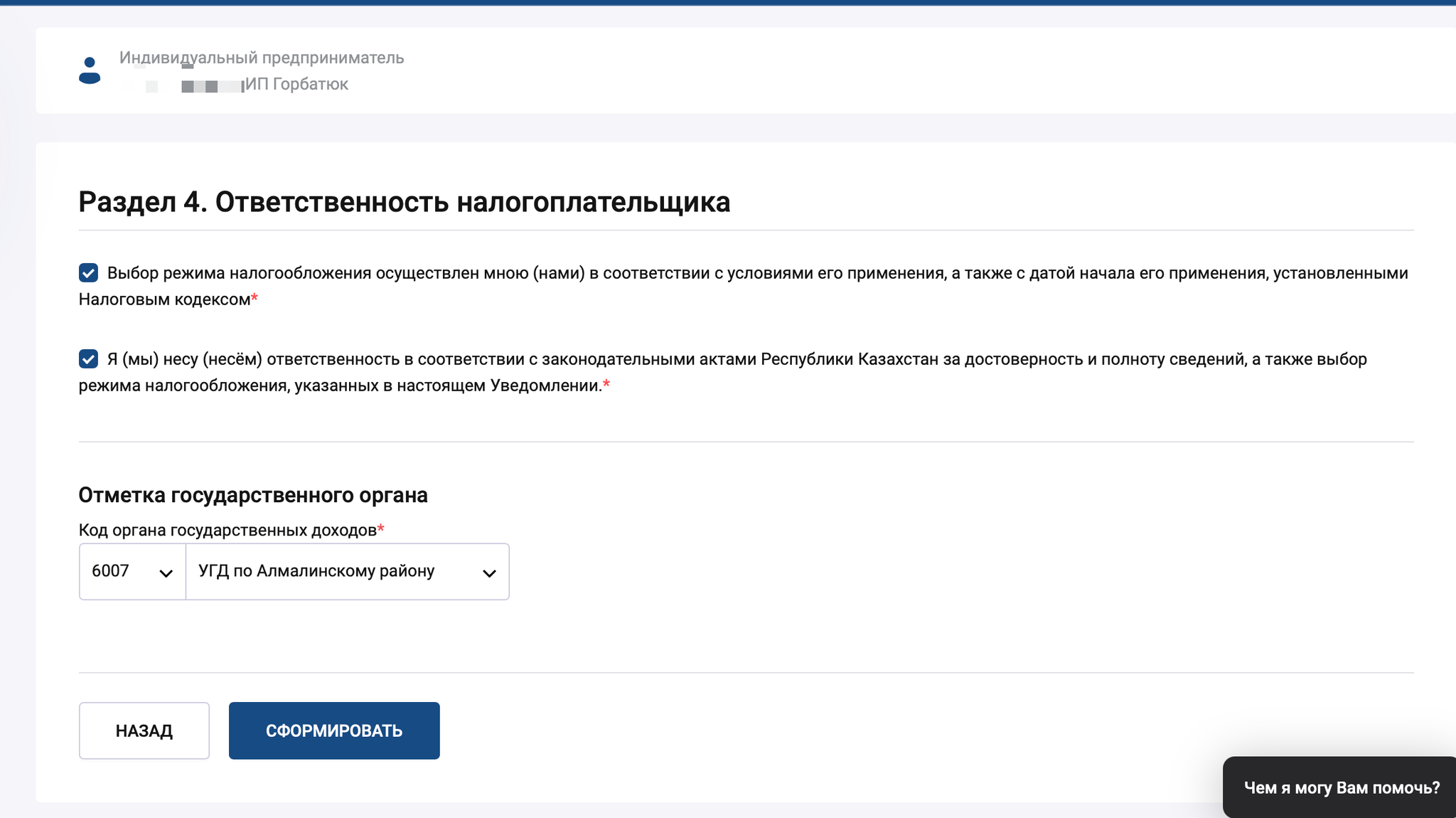Click the dropdown chevron next to code 6007

pyautogui.click(x=168, y=571)
